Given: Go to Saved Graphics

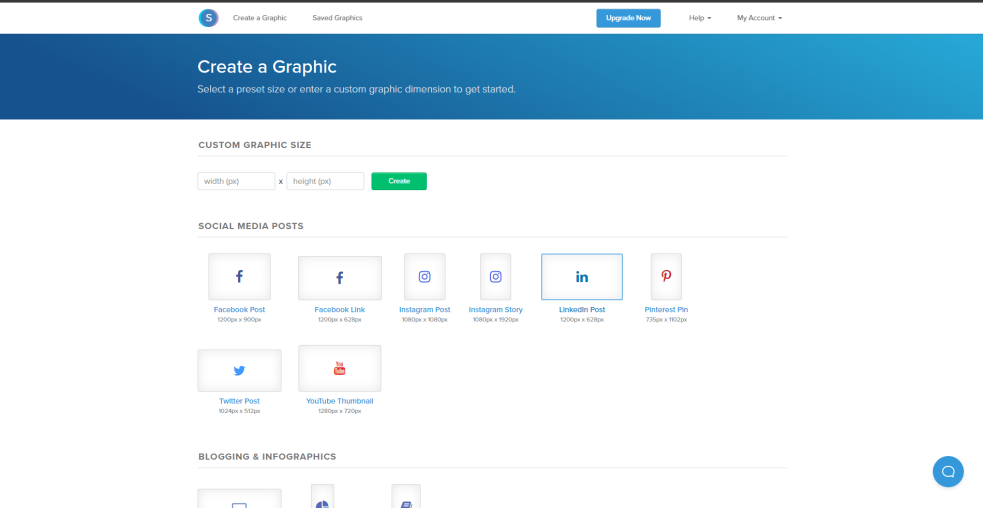Looking at the screenshot, I should pyautogui.click(x=337, y=18).
